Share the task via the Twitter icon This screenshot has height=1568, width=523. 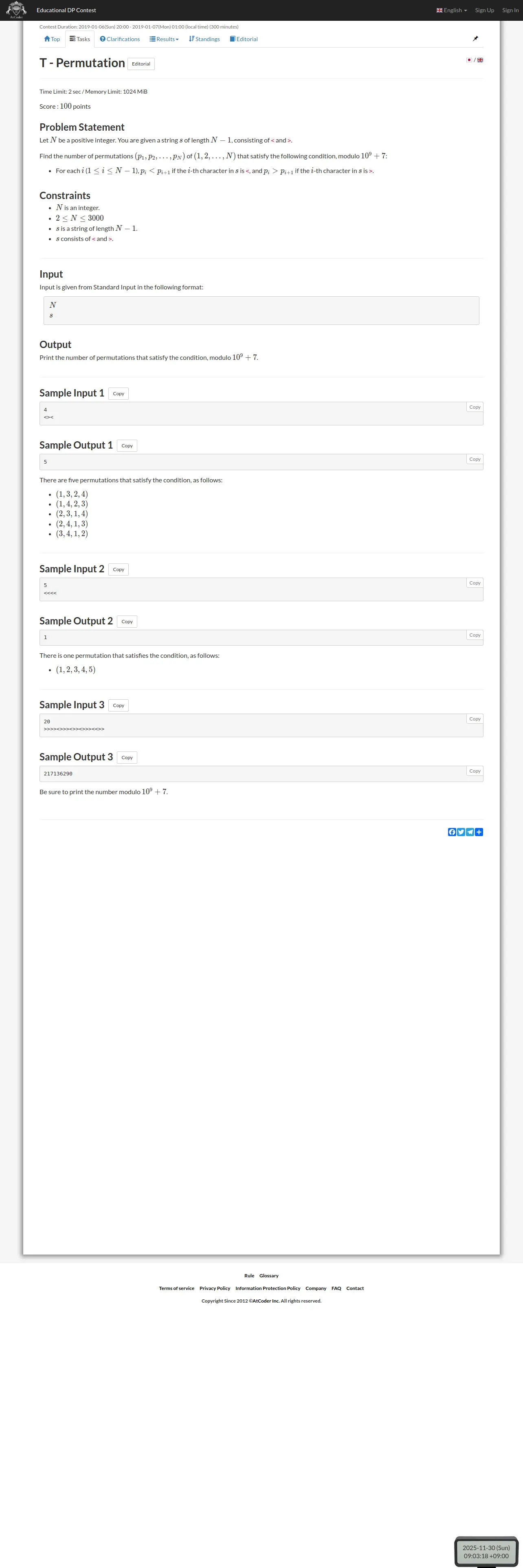[461, 832]
